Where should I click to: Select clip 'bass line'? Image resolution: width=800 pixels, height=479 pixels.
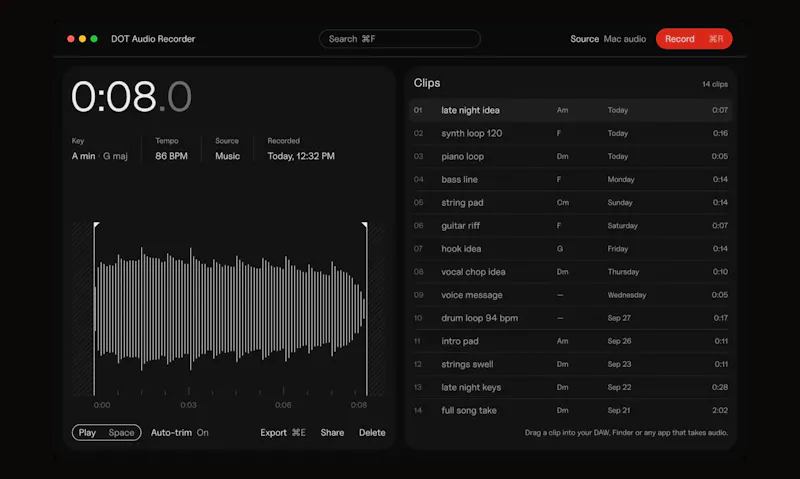tap(570, 180)
